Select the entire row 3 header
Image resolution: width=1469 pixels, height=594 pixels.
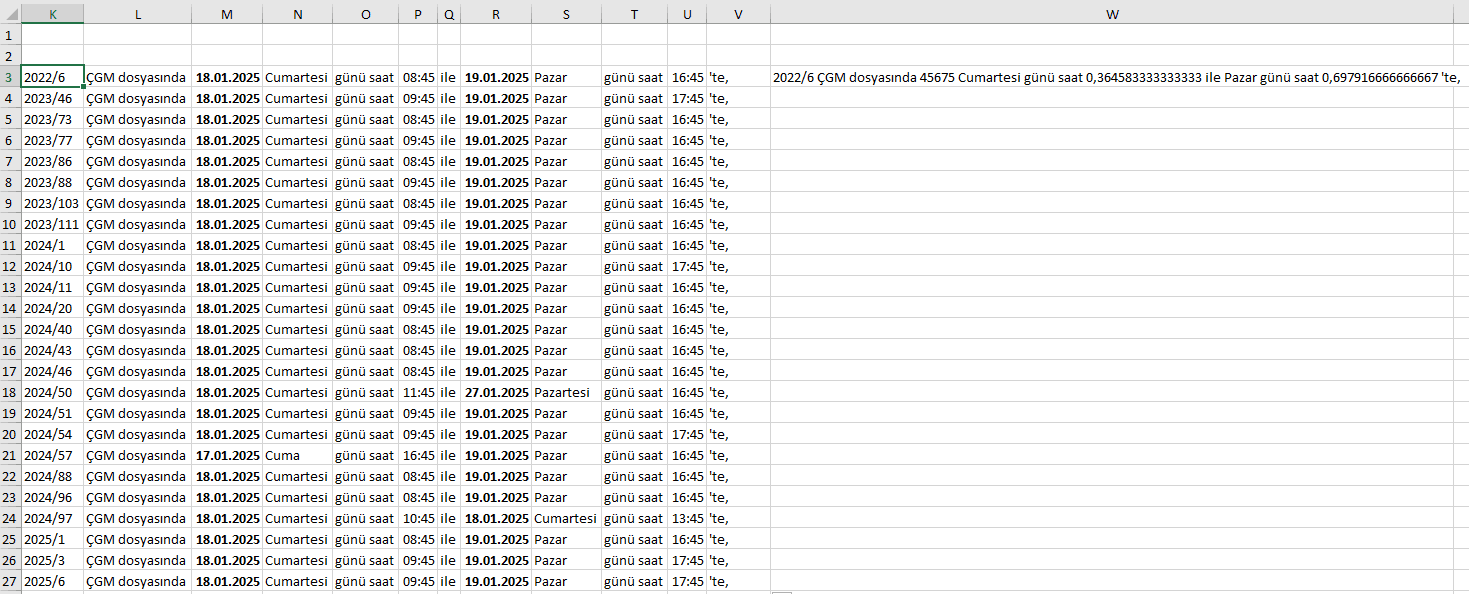9,77
